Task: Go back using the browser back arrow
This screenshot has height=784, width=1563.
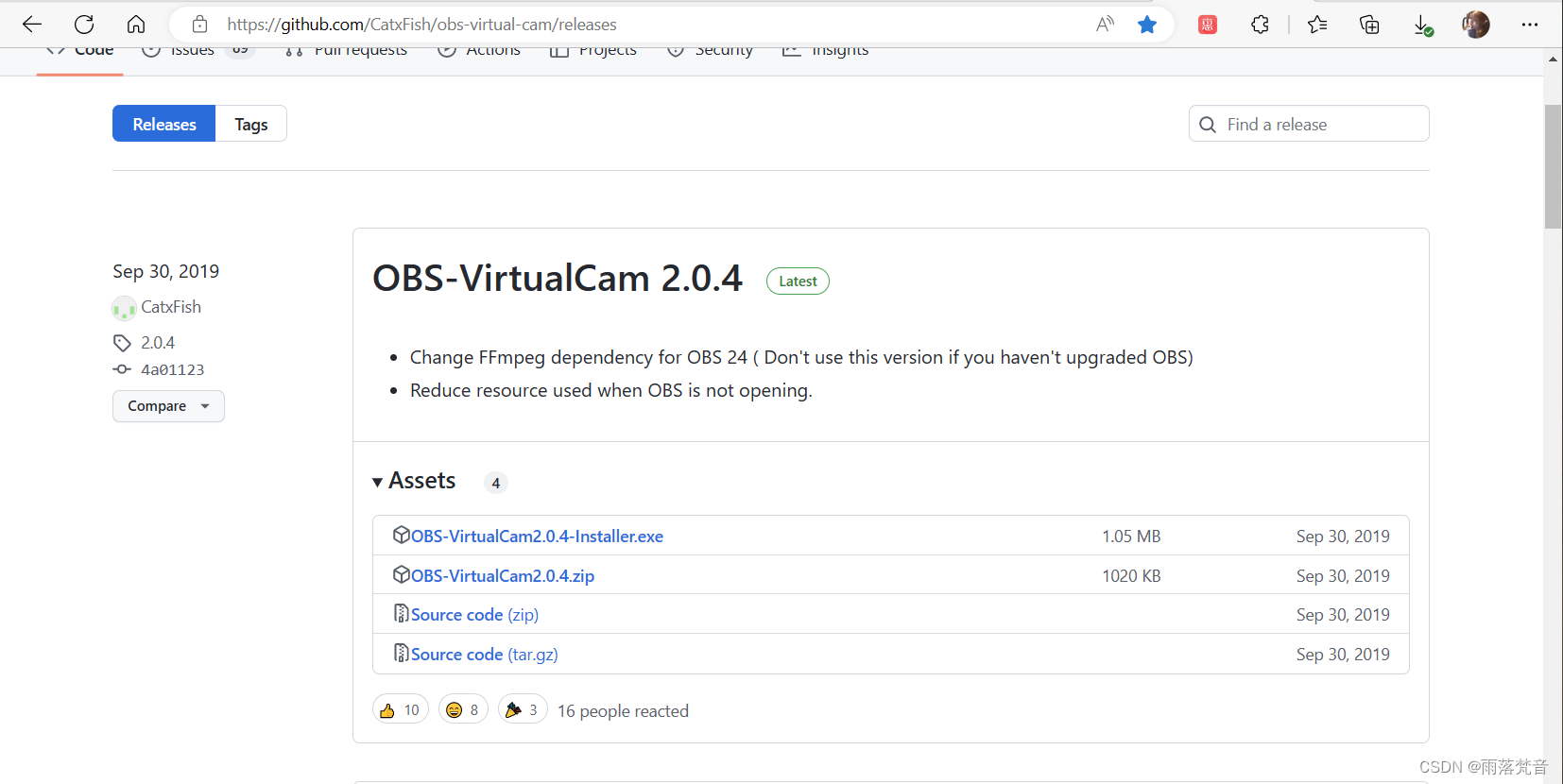Action: [32, 25]
